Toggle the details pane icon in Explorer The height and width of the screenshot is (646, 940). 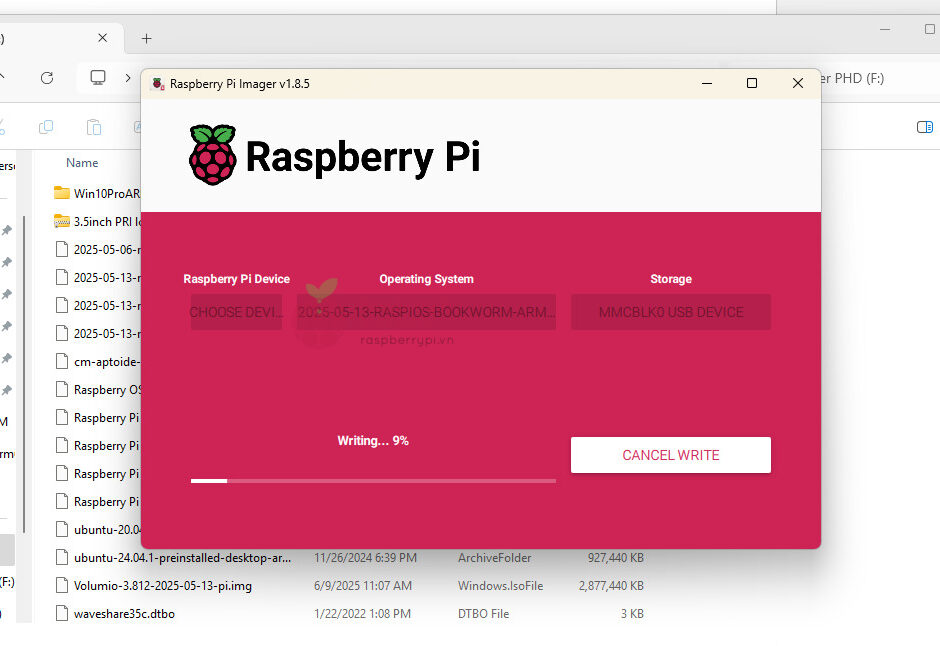924,127
